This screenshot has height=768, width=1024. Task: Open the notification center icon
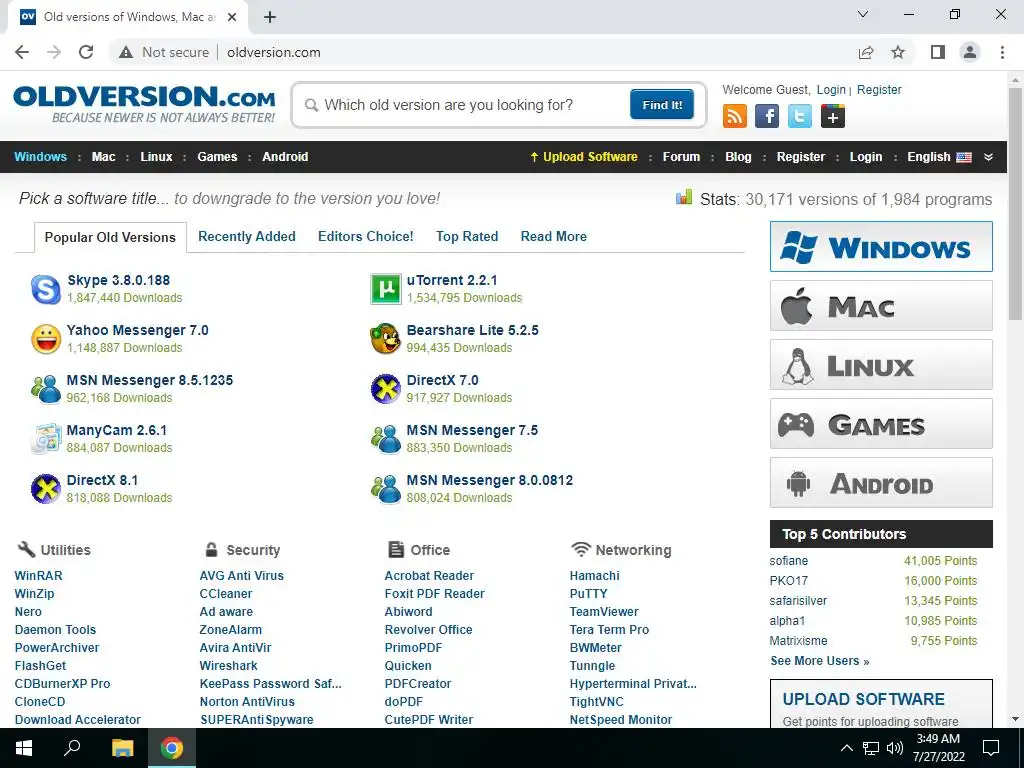[991, 748]
